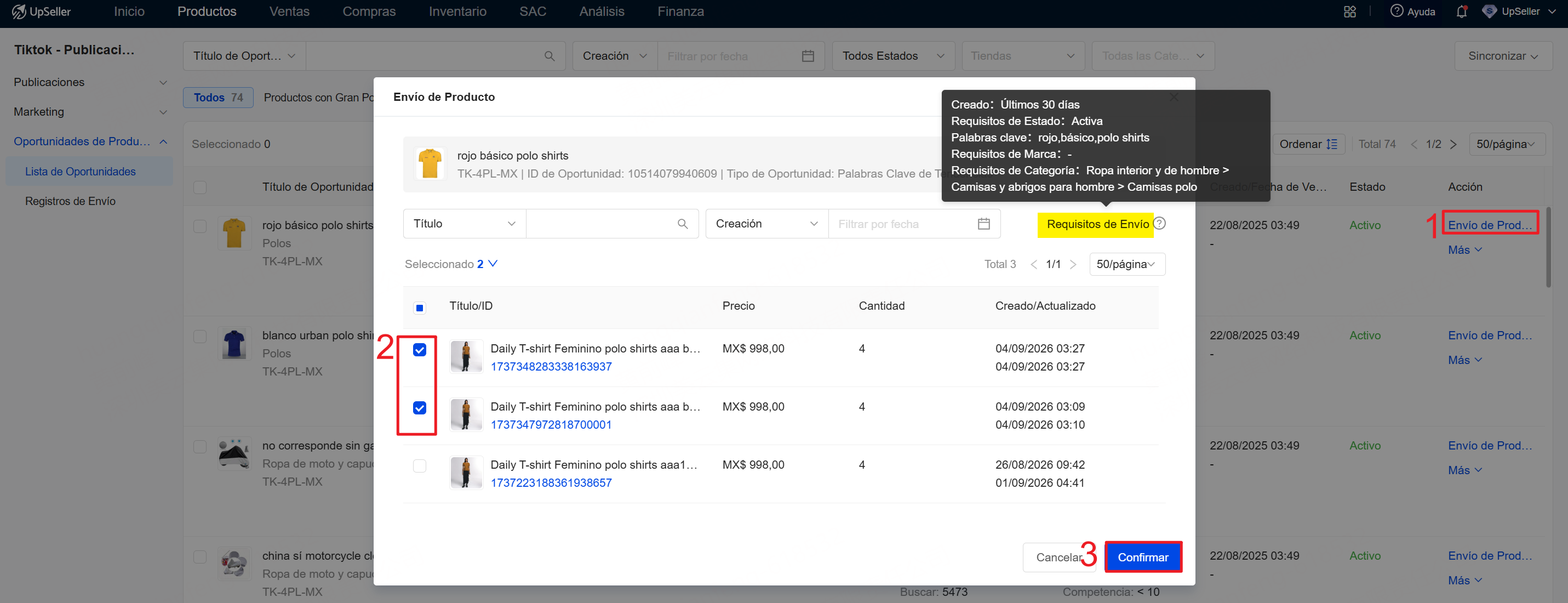Click the main page vertical scrollbar
The image size is (1568, 603).
tap(1549, 247)
